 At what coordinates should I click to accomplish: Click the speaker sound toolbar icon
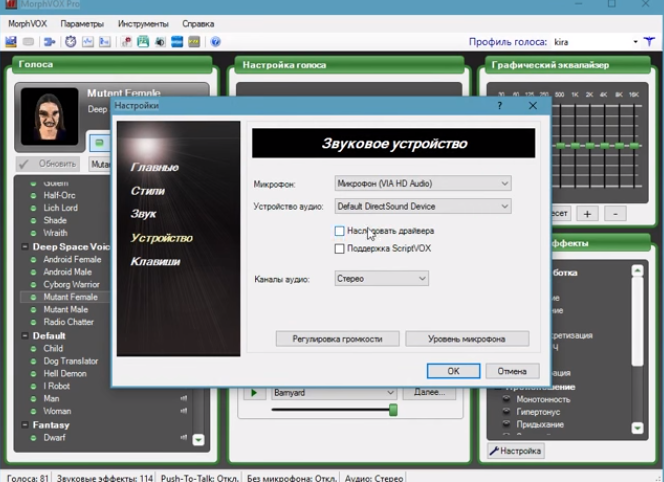pos(160,42)
